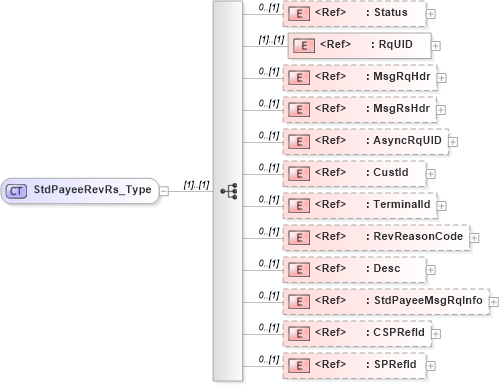Viewport: 499px width, 385px height.
Task: Collapse the StdPayeeRevRs_Type node
Action: 164,191
